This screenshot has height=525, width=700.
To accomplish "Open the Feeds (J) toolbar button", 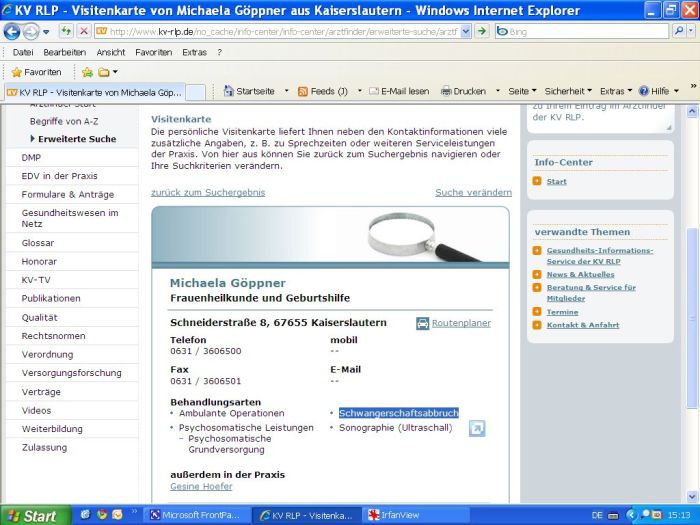I will click(x=323, y=92).
